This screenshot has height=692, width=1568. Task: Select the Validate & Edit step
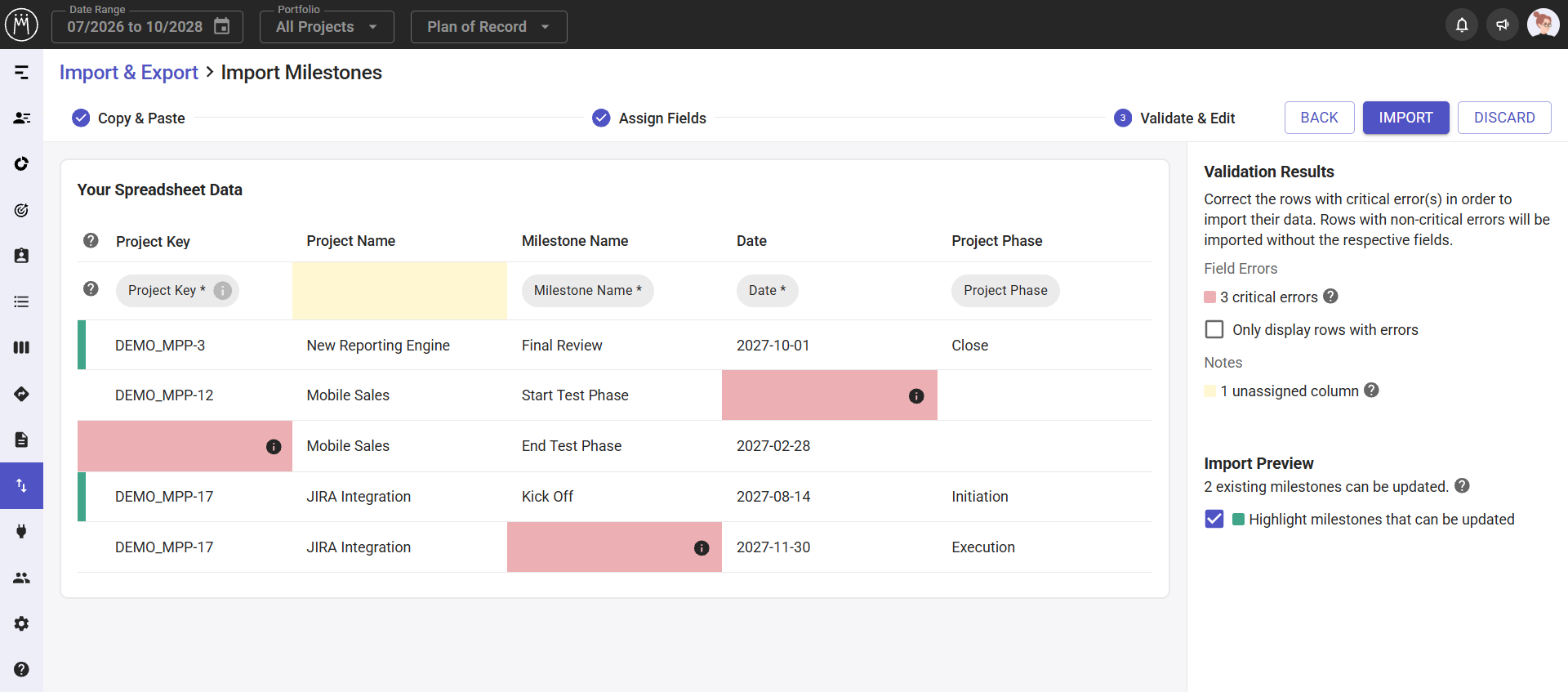pyautogui.click(x=1174, y=118)
